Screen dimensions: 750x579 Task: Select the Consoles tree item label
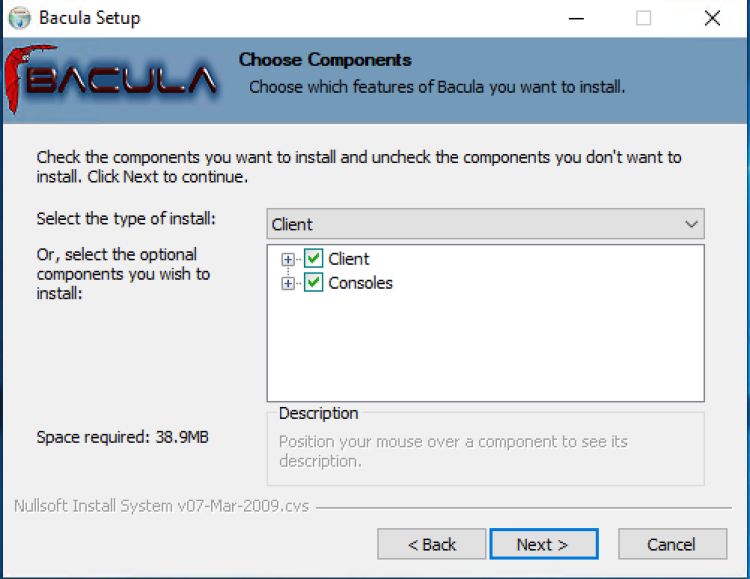[360, 283]
